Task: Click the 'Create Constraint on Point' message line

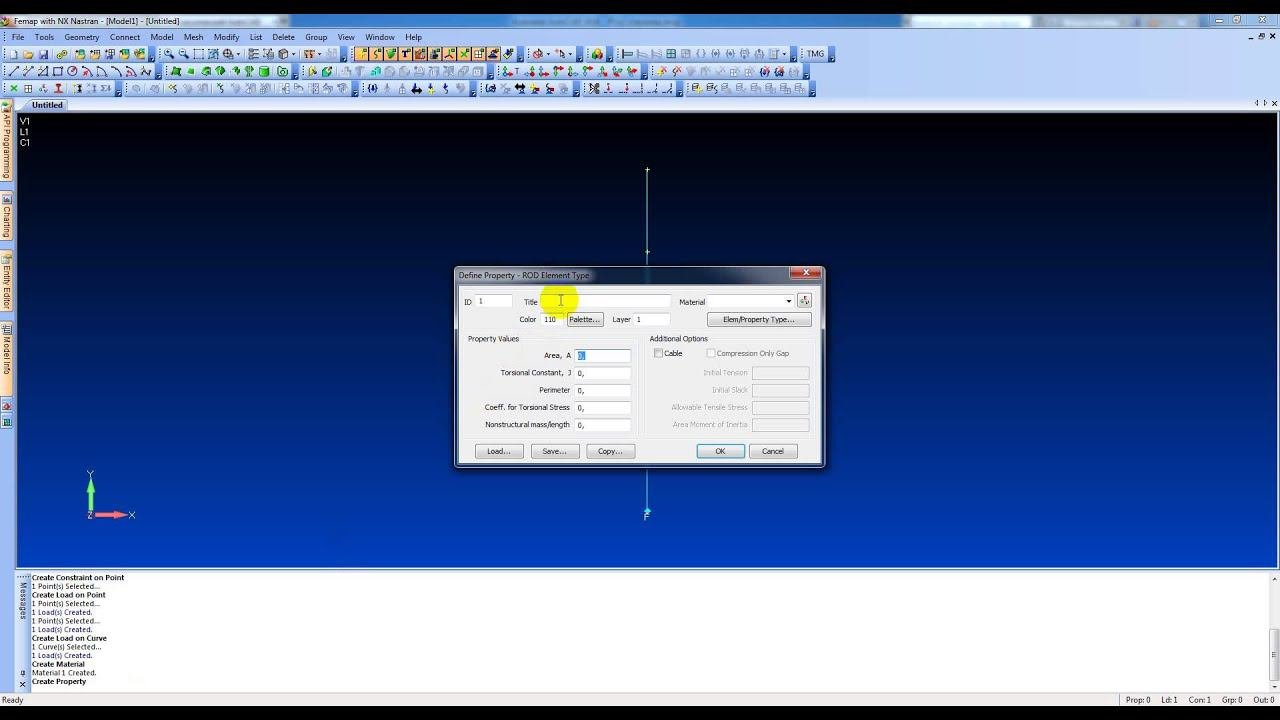Action: [78, 577]
